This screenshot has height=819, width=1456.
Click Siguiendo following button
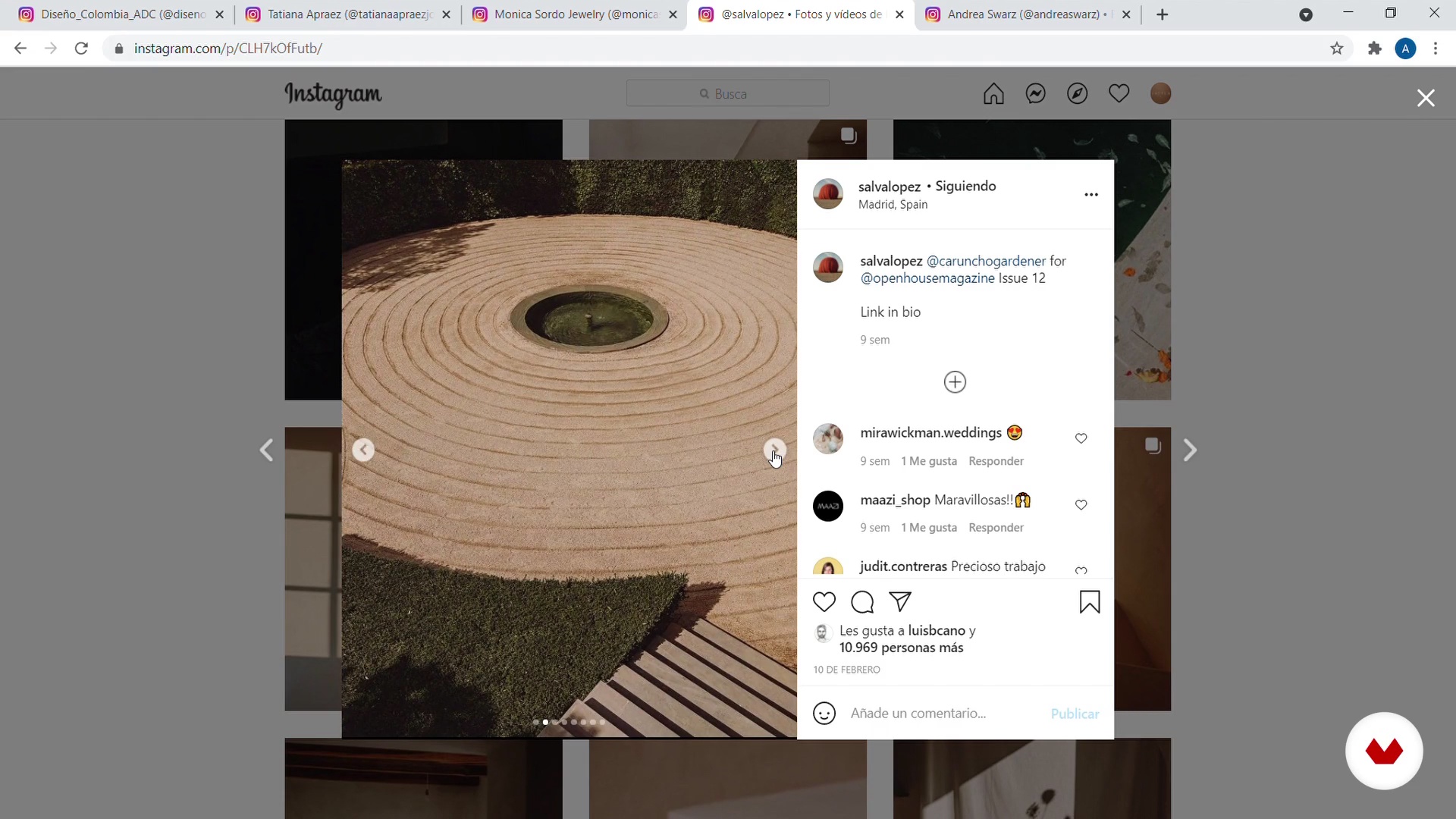click(965, 187)
